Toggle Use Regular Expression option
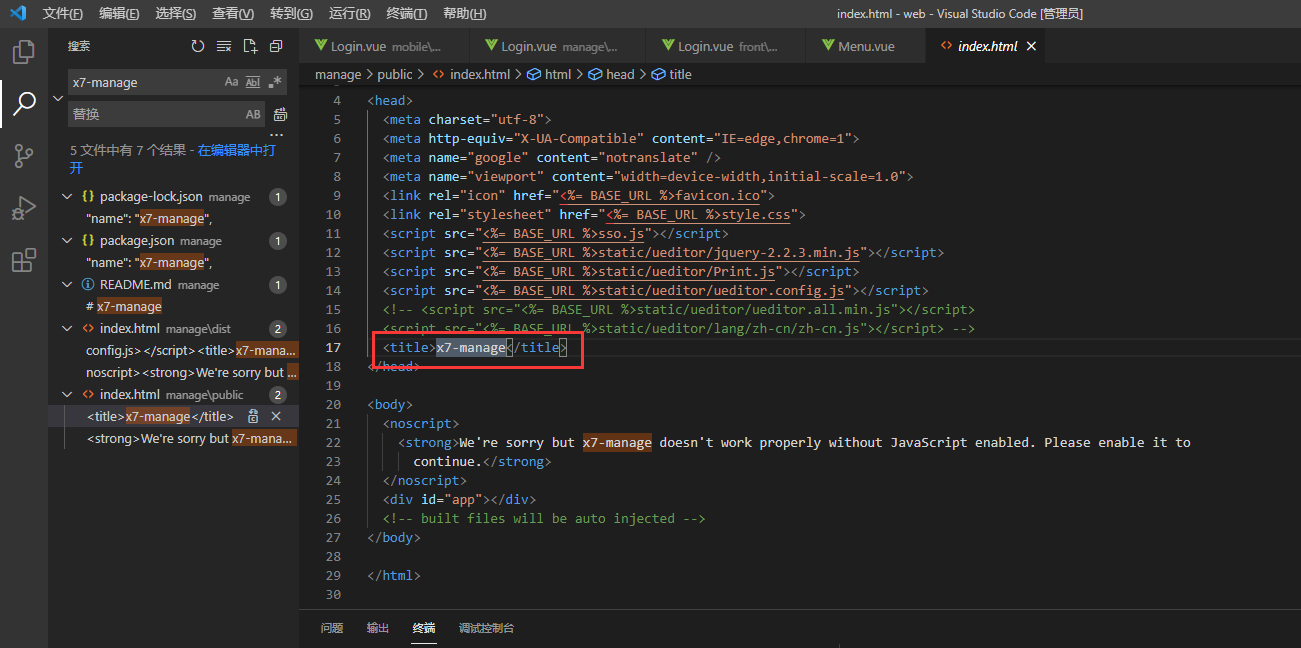This screenshot has width=1301, height=648. [x=275, y=82]
